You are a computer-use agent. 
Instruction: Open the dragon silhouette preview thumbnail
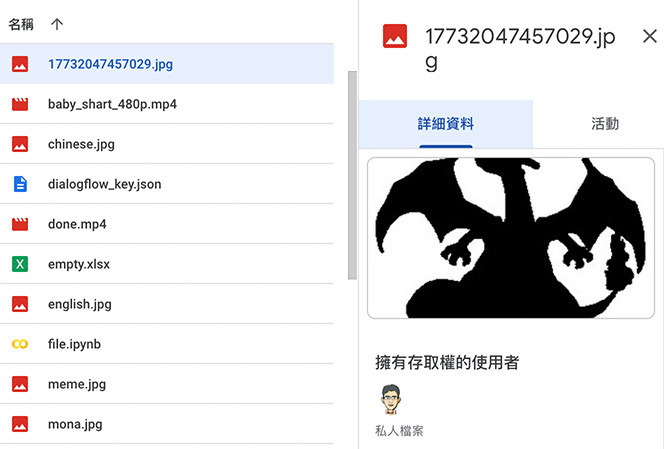pyautogui.click(x=511, y=238)
